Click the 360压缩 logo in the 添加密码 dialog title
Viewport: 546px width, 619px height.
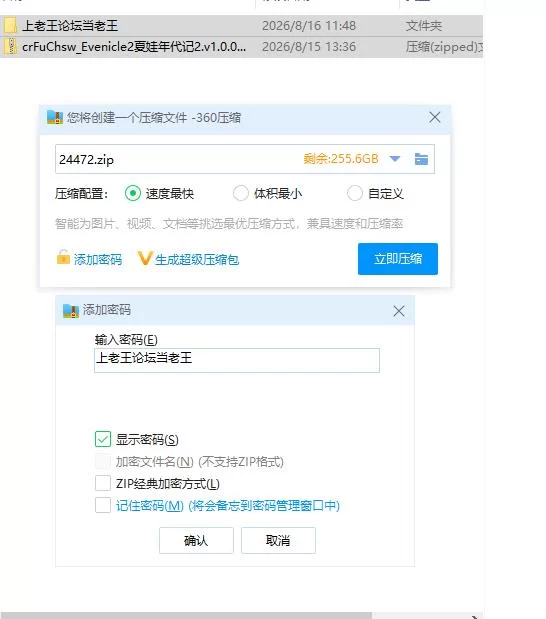tap(71, 311)
